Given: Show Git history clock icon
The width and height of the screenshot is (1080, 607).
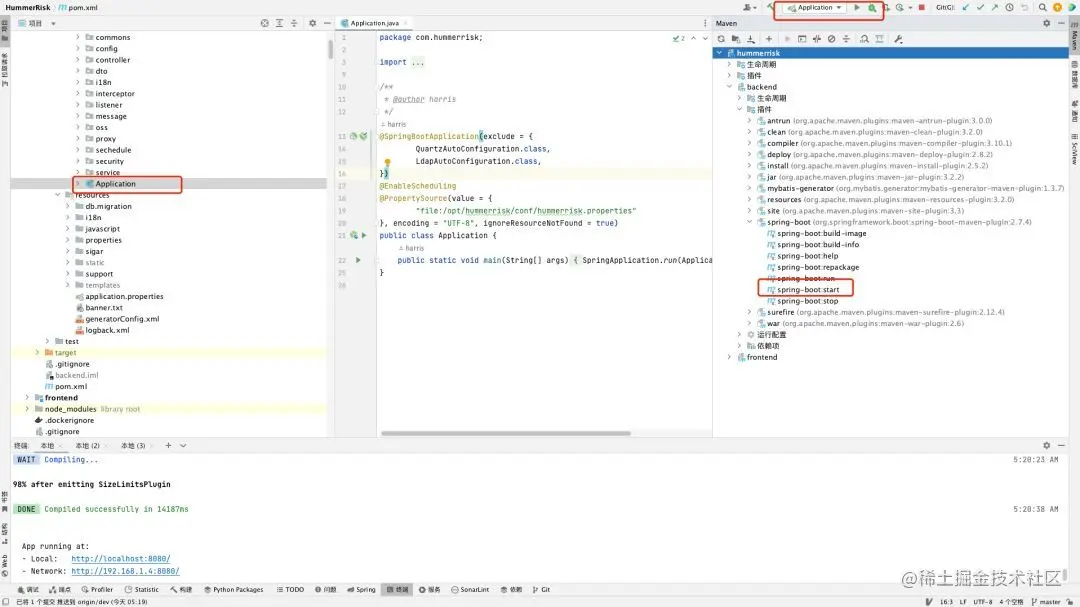Looking at the screenshot, I should coord(1010,8).
